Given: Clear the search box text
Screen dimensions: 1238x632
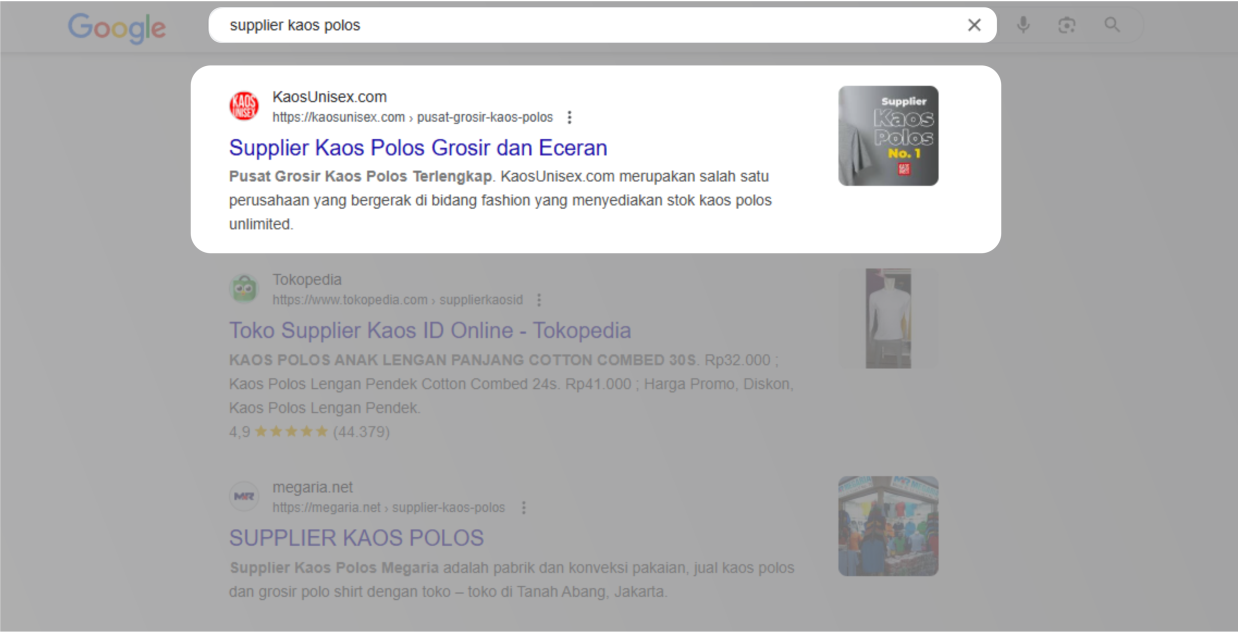Looking at the screenshot, I should coord(974,25).
